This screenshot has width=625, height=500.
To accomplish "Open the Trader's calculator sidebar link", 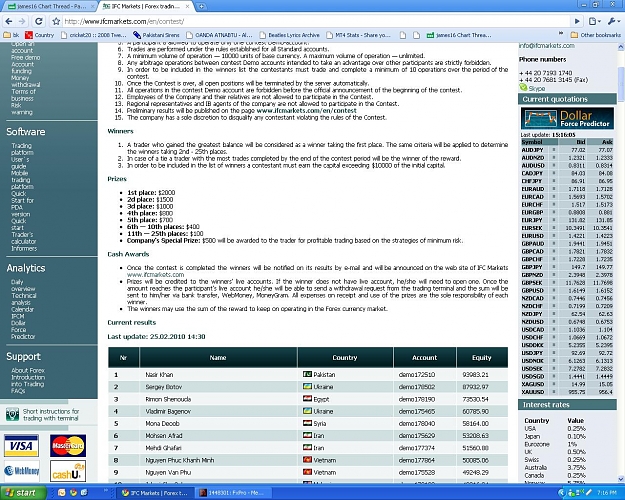I will coord(24,238).
